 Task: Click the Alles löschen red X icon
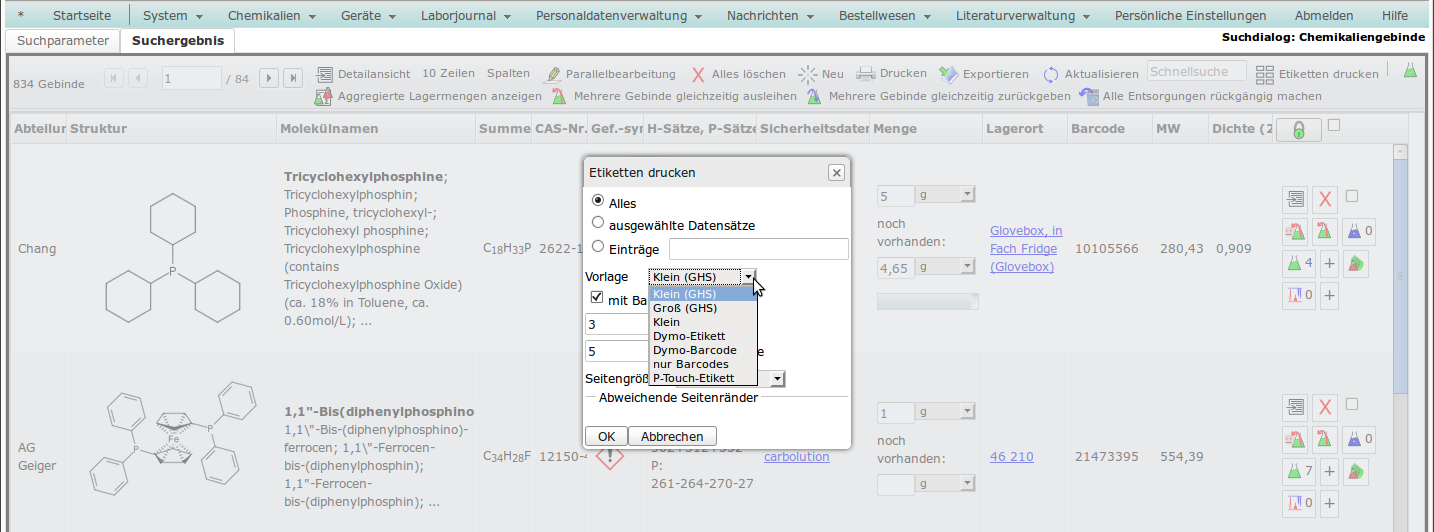click(699, 75)
